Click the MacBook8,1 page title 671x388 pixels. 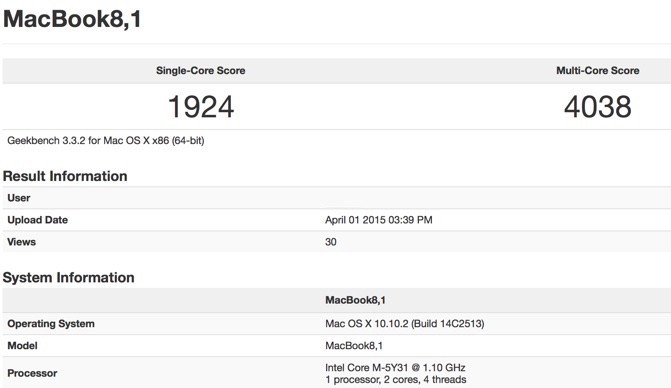click(x=72, y=19)
